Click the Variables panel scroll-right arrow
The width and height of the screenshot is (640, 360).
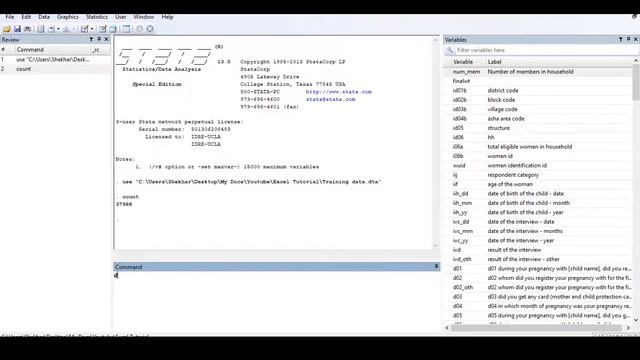tap(628, 328)
